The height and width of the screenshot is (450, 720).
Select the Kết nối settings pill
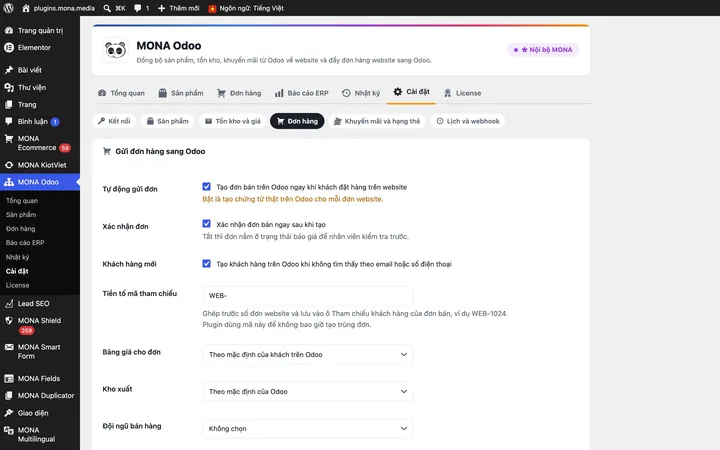(x=114, y=121)
